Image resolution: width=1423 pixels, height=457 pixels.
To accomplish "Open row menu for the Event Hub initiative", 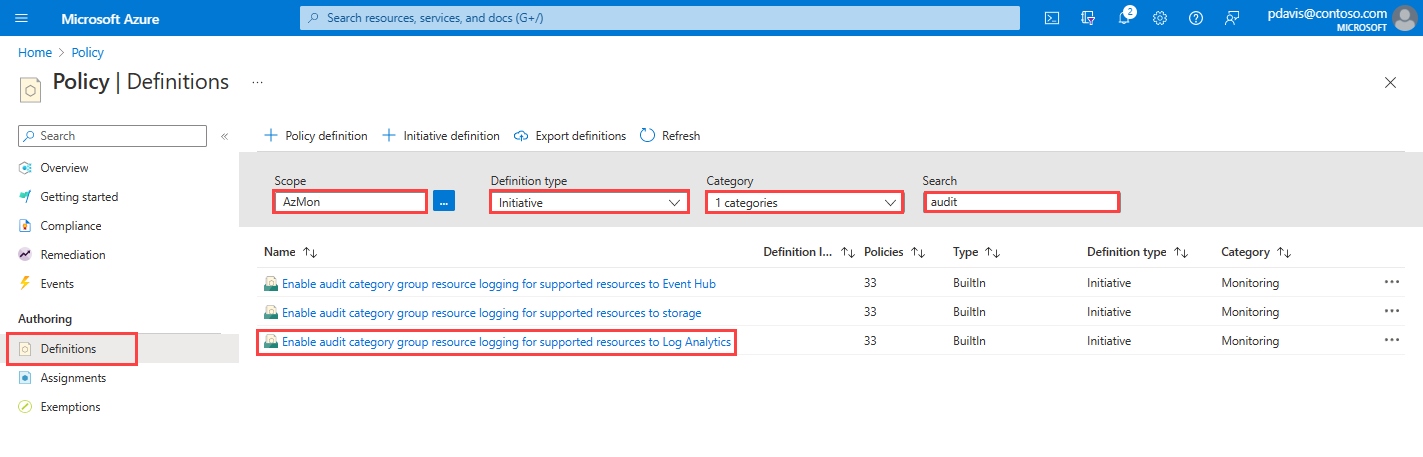I will coord(1392,283).
